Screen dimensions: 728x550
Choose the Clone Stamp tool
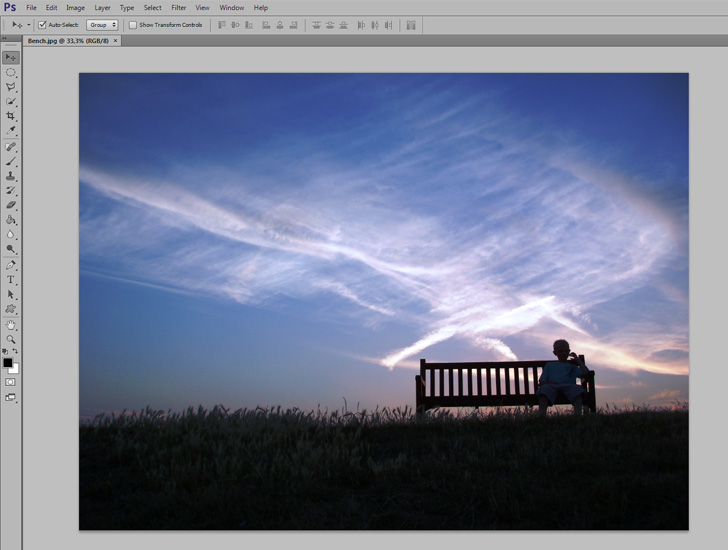11,176
